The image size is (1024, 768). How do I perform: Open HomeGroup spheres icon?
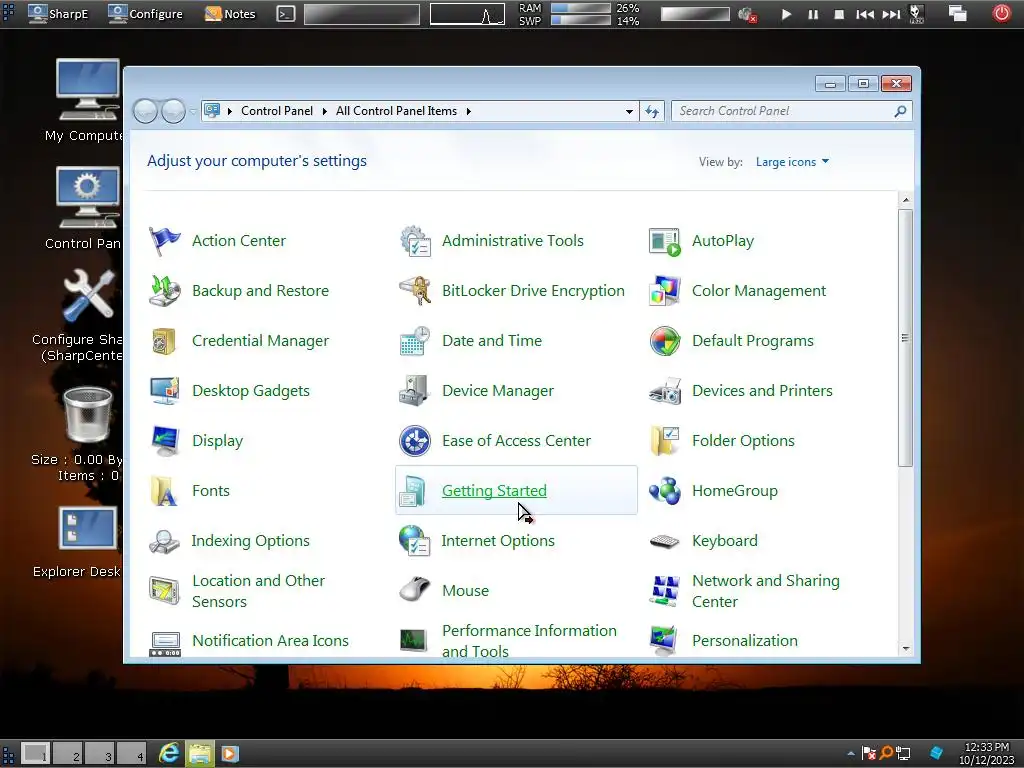(665, 491)
